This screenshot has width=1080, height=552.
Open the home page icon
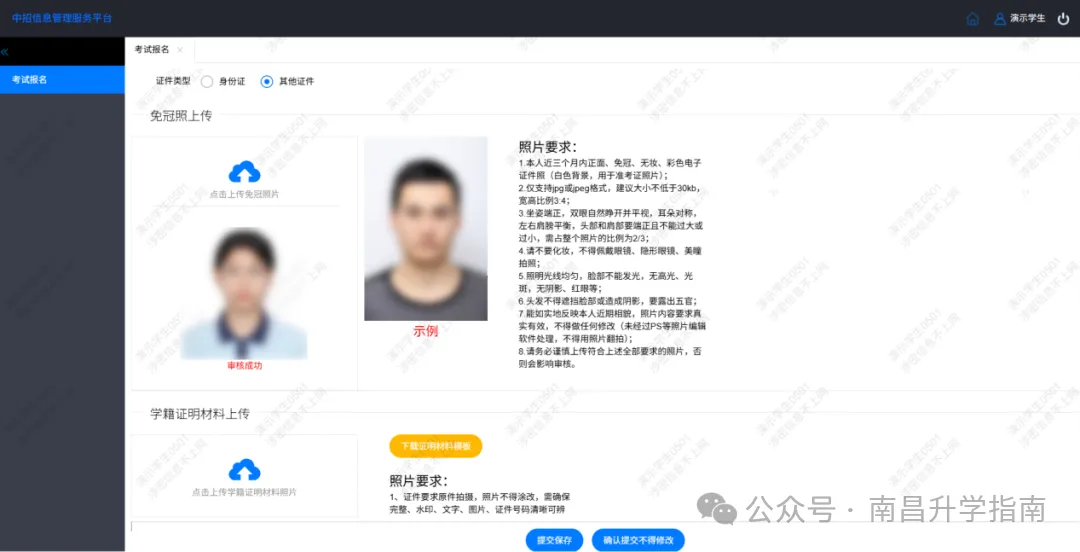[x=973, y=19]
